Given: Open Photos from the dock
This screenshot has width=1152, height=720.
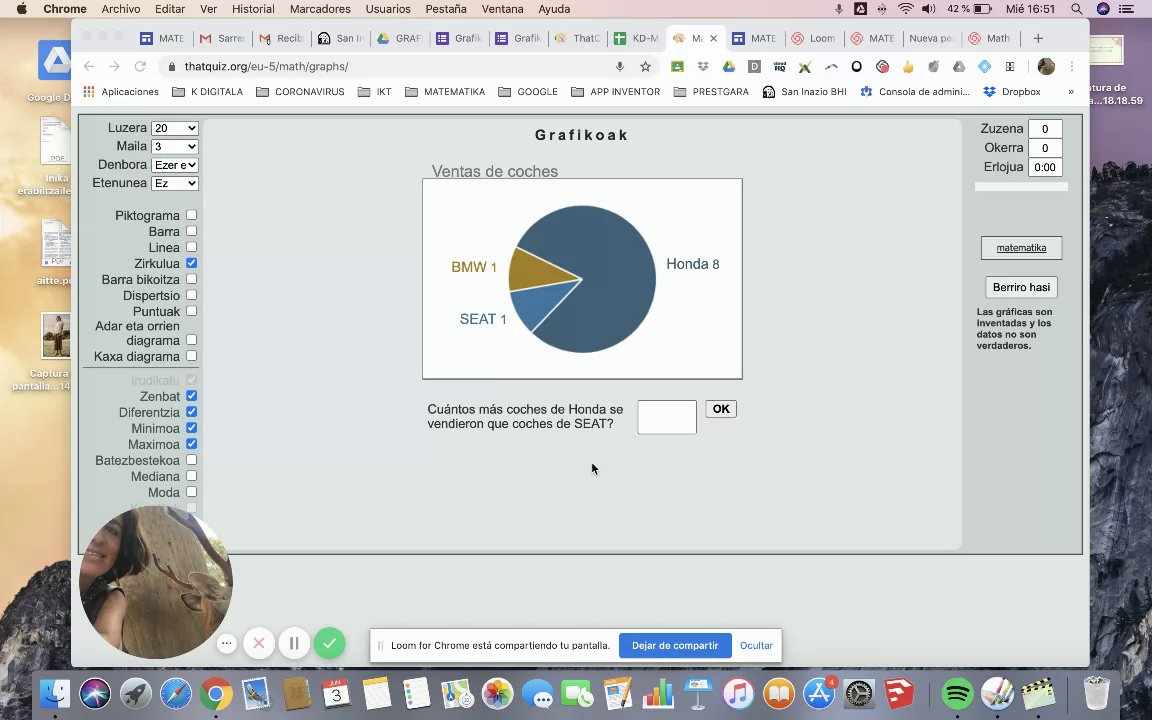Looking at the screenshot, I should coord(497,694).
